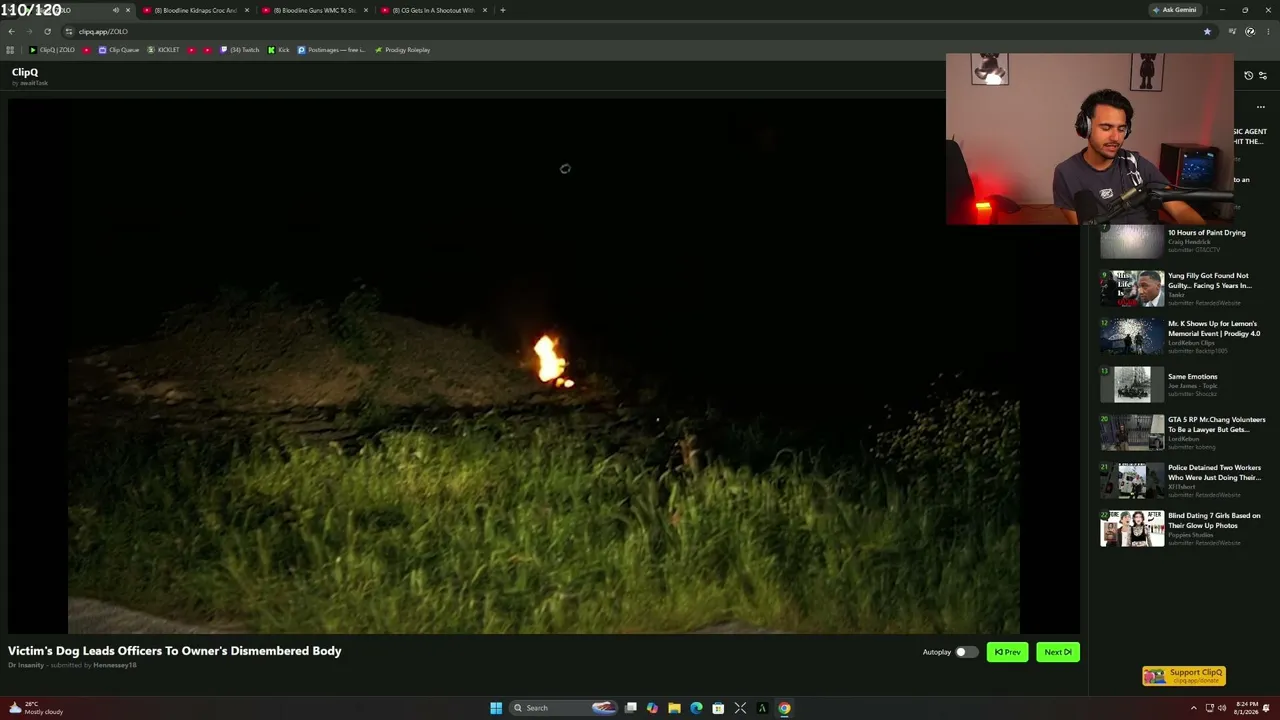
Task: Open the weather widget on taskbar
Action: pos(36,708)
